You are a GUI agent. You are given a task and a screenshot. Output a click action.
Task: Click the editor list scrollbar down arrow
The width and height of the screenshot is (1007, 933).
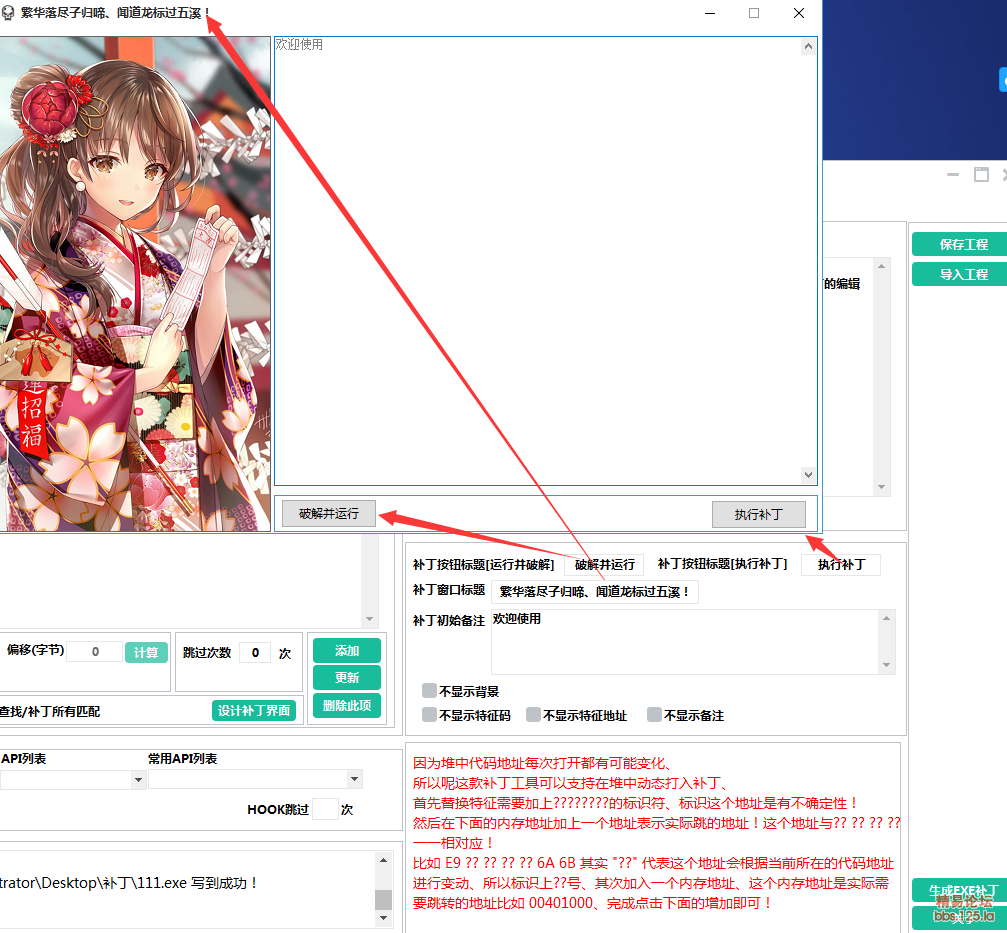coord(881,487)
